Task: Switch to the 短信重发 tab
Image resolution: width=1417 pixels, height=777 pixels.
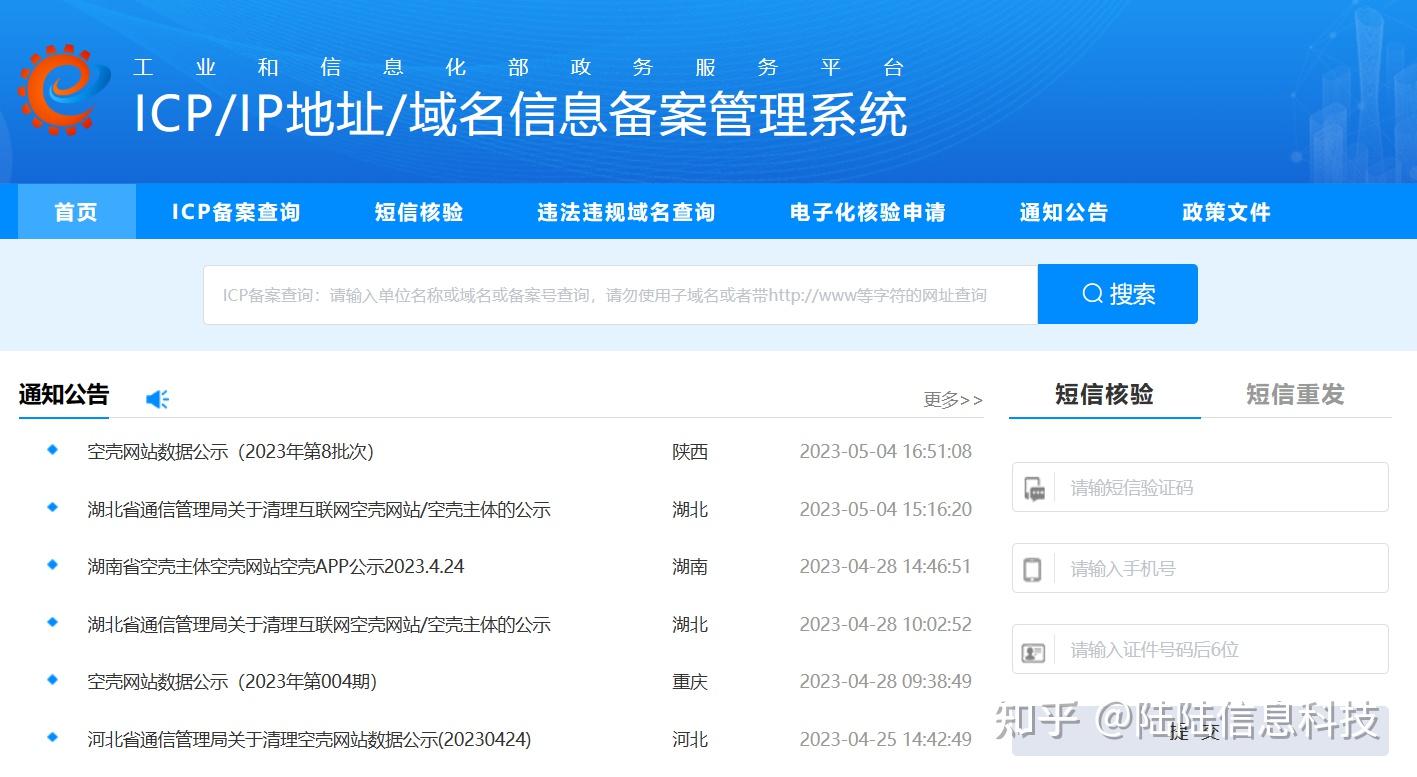Action: (x=1295, y=394)
